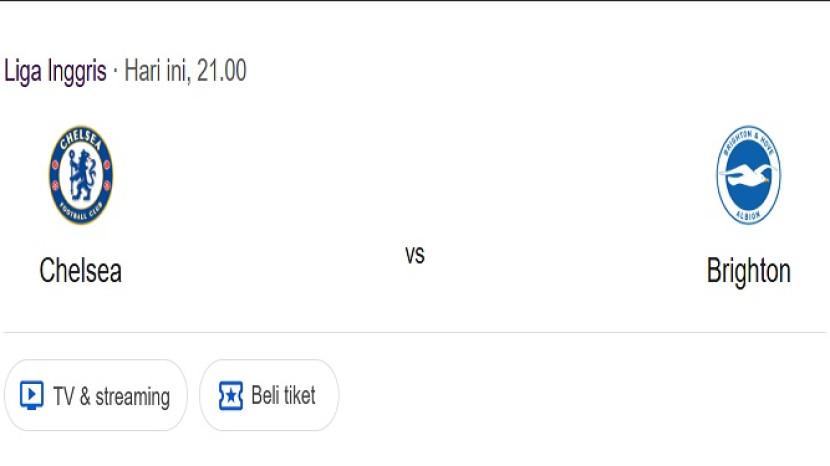Click the TV play icon
830x466 pixels.
point(31,396)
